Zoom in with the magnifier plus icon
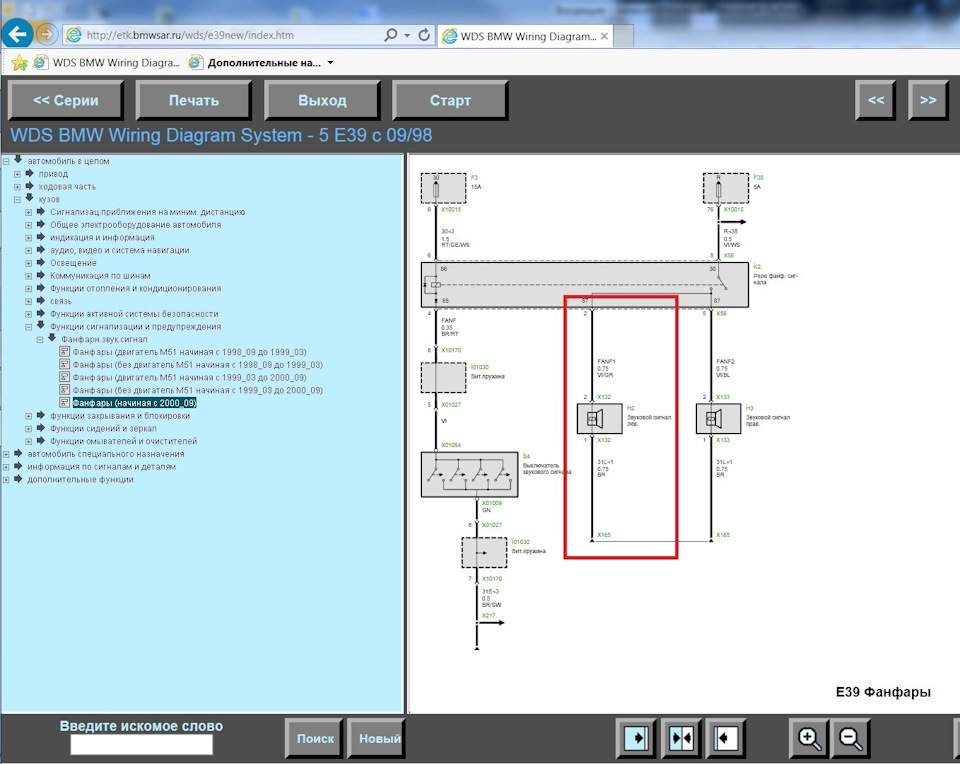Screen dimensions: 960x764 tap(808, 738)
